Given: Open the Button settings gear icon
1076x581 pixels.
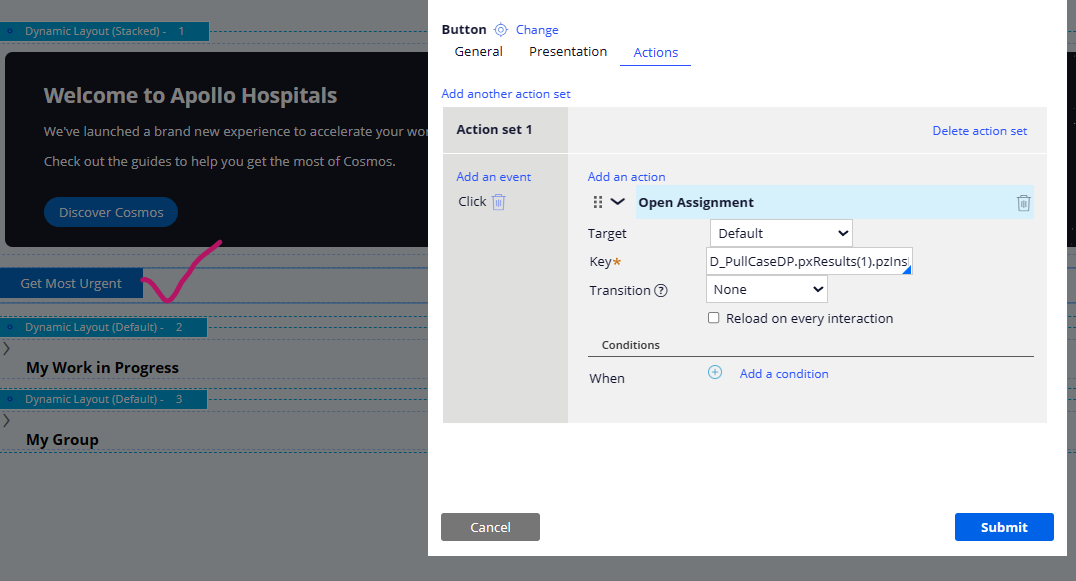Looking at the screenshot, I should (502, 29).
